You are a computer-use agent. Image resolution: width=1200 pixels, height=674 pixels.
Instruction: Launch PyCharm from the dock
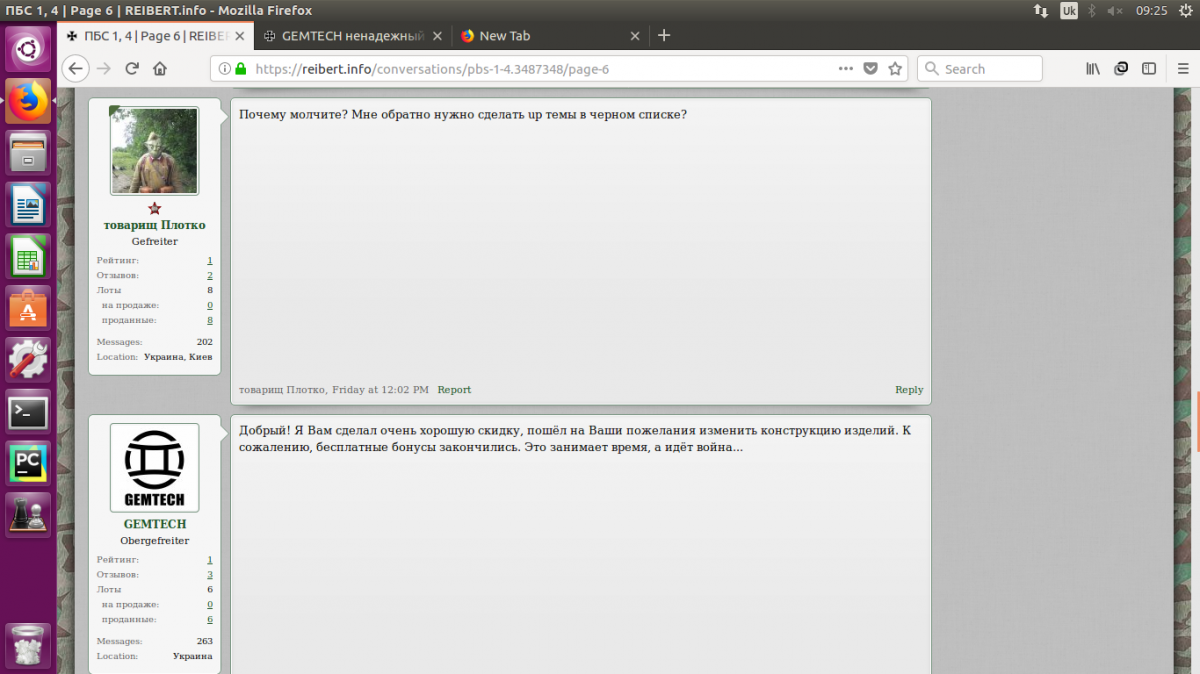point(28,464)
